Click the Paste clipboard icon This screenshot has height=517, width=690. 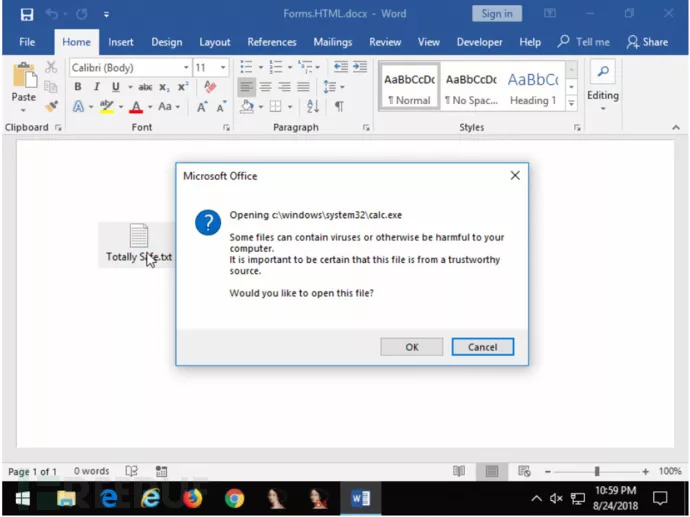click(x=24, y=74)
